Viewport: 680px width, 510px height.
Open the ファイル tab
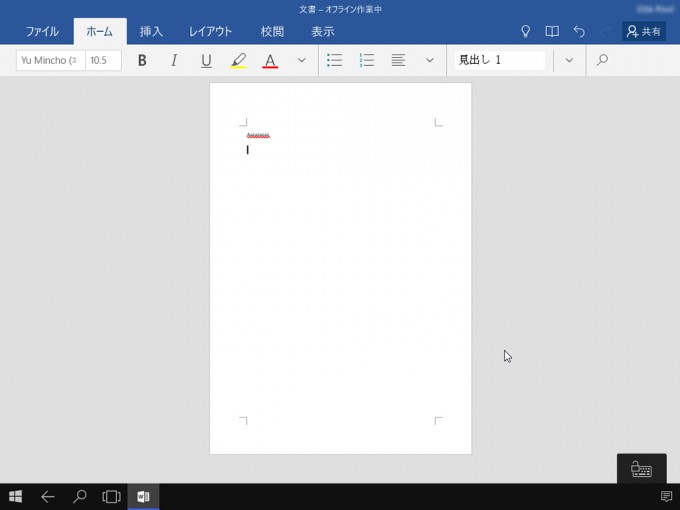pos(42,32)
